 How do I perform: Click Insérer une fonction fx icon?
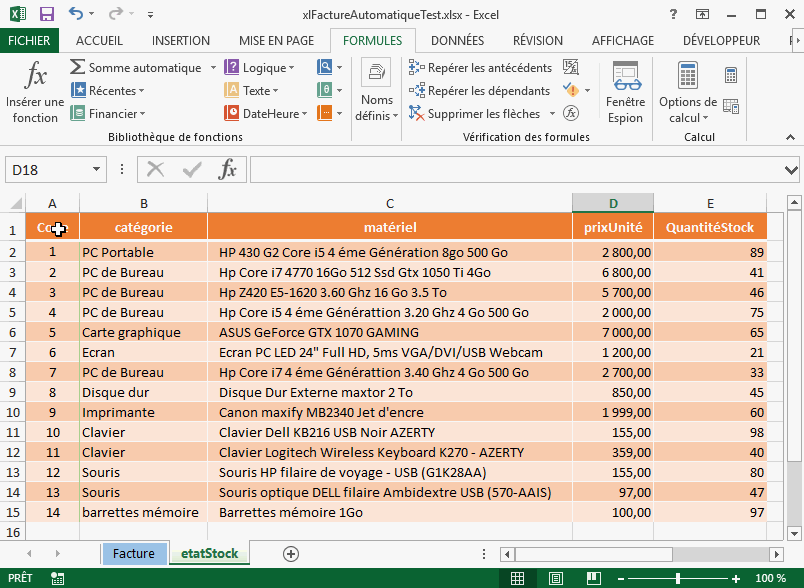[35, 75]
